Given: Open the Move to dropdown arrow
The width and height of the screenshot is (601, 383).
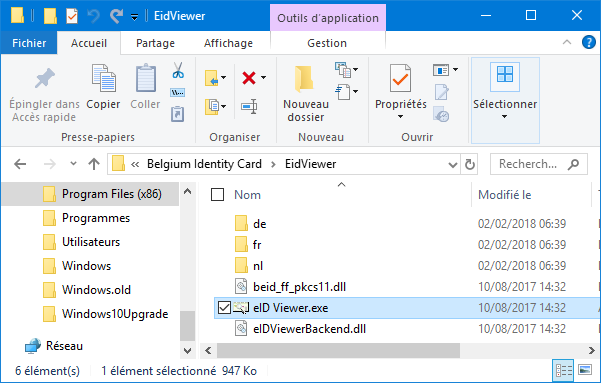Looking at the screenshot, I should [223, 78].
